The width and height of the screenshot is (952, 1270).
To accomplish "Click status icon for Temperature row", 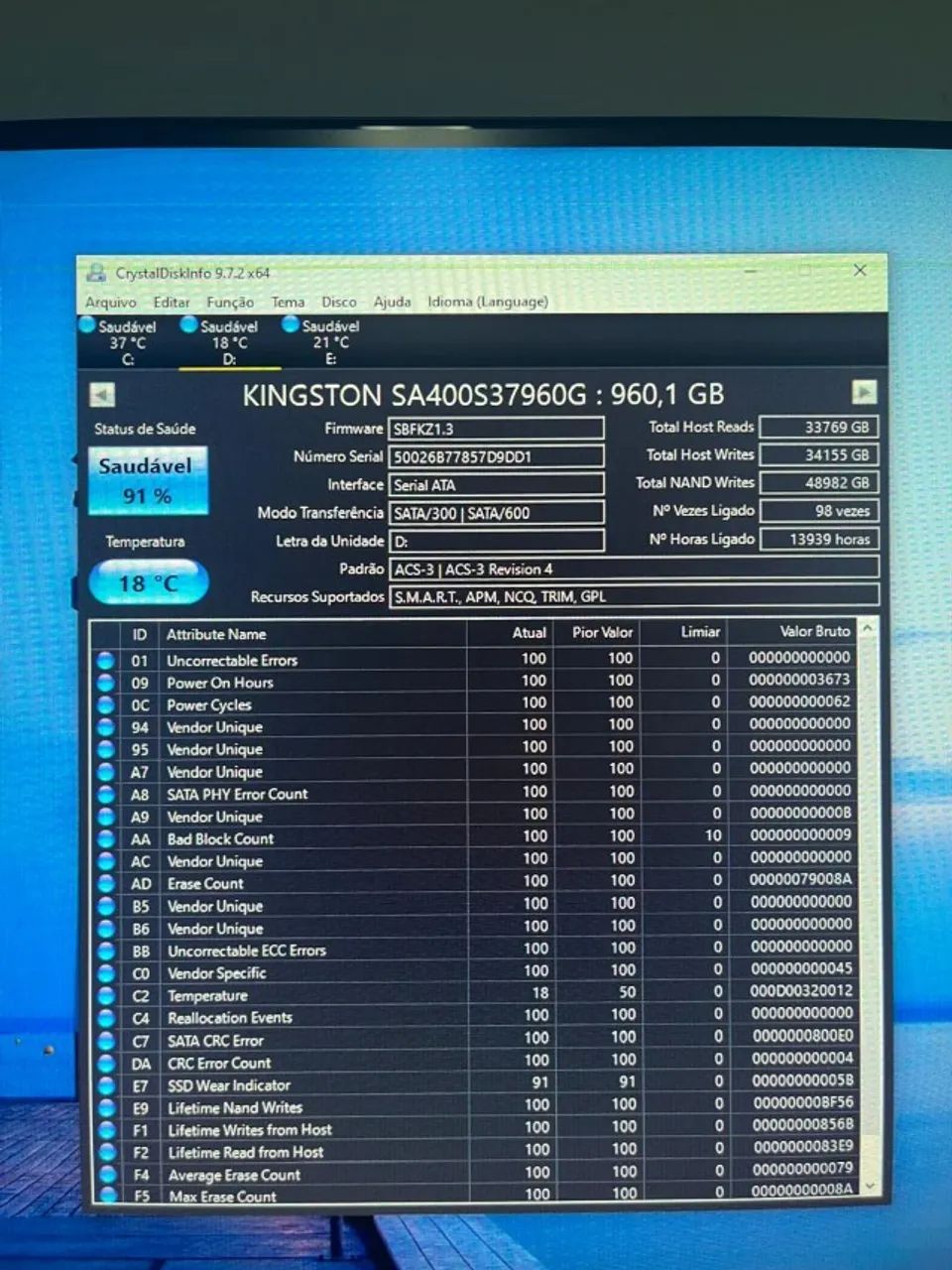I will (x=107, y=995).
